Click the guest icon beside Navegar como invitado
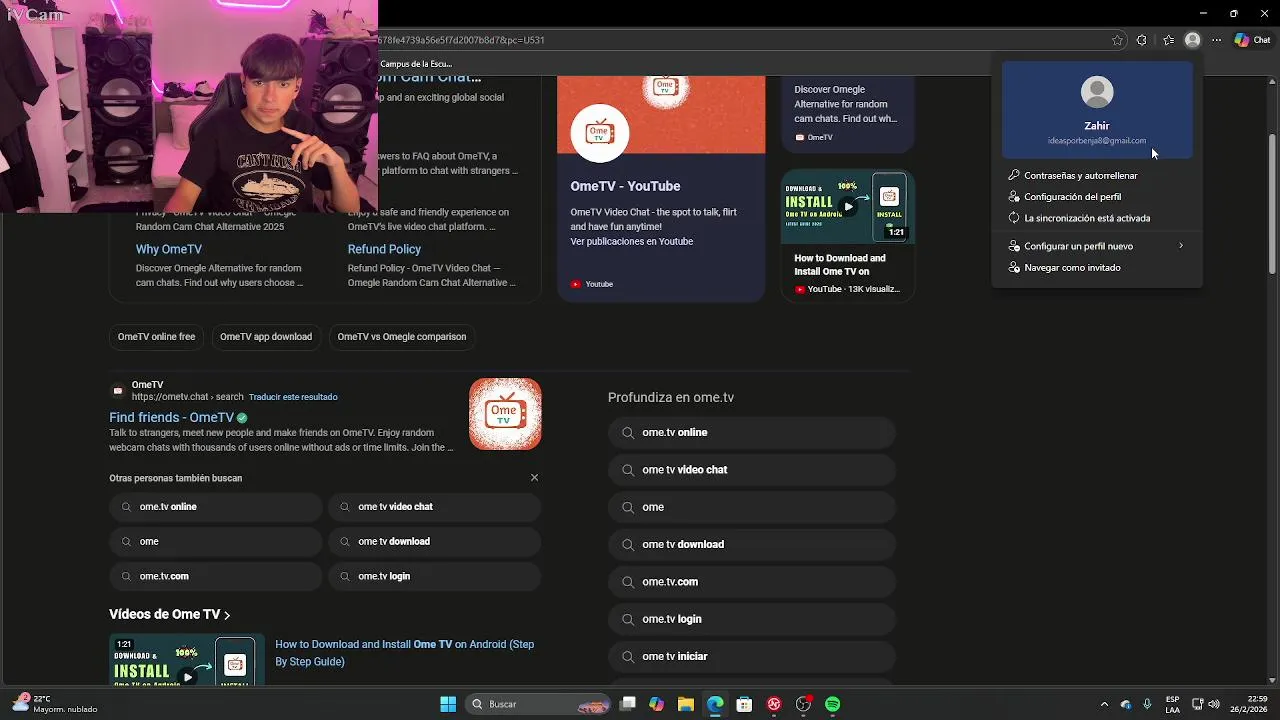The image size is (1280, 720). (1014, 268)
